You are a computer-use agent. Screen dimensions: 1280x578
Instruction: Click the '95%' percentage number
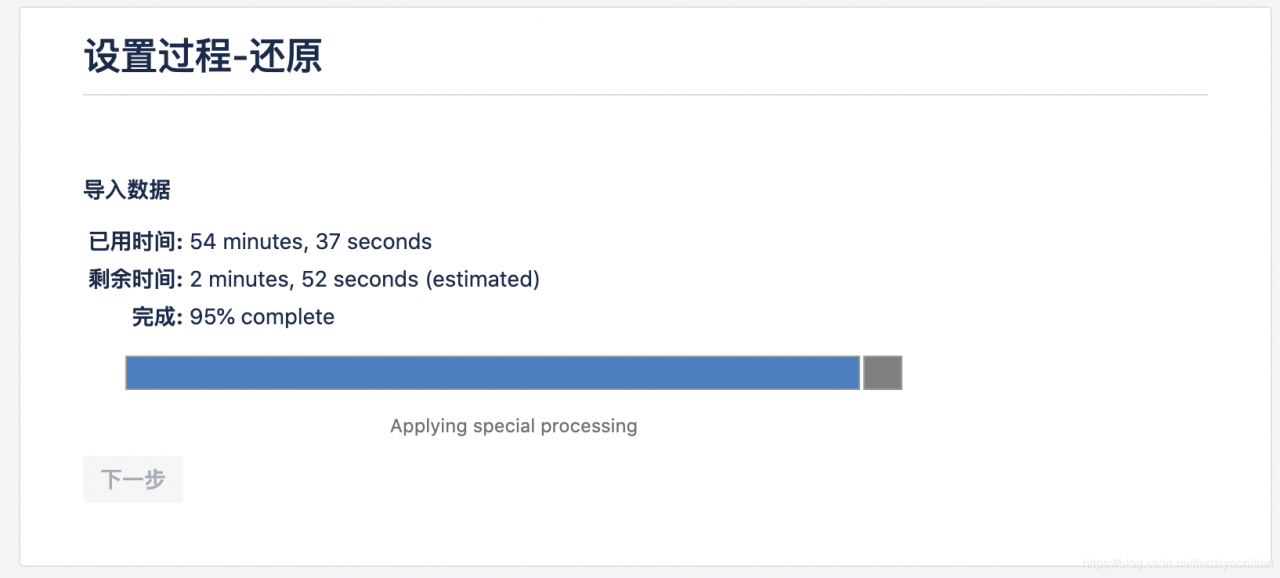[212, 318]
